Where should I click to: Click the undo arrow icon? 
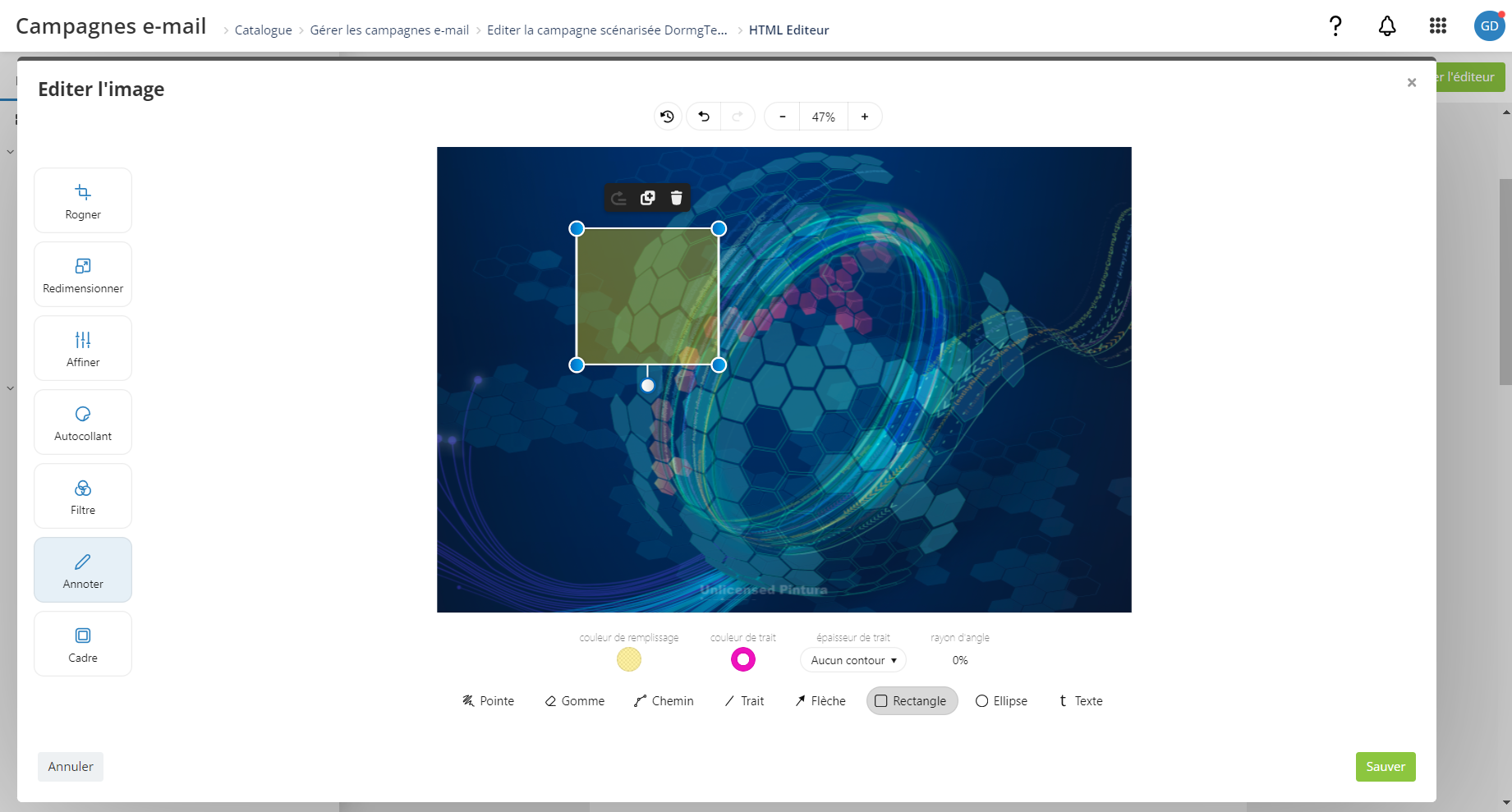[x=704, y=117]
